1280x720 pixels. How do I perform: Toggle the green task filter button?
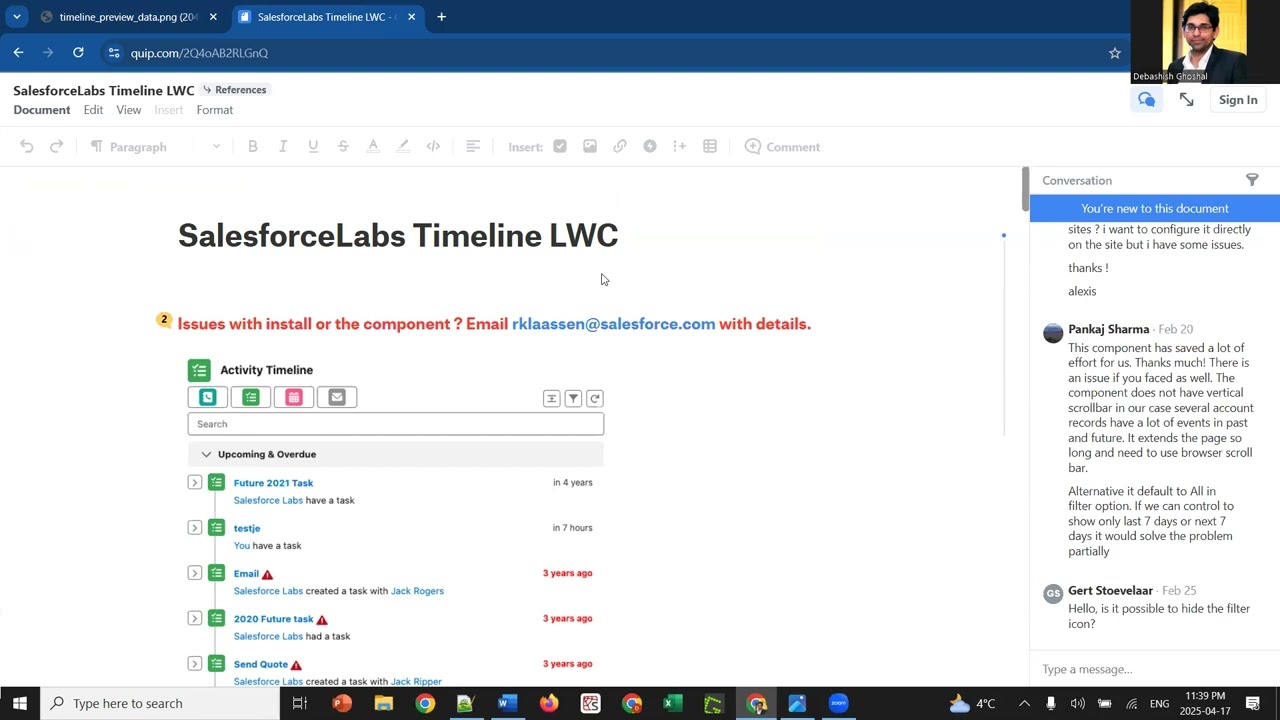pos(251,397)
